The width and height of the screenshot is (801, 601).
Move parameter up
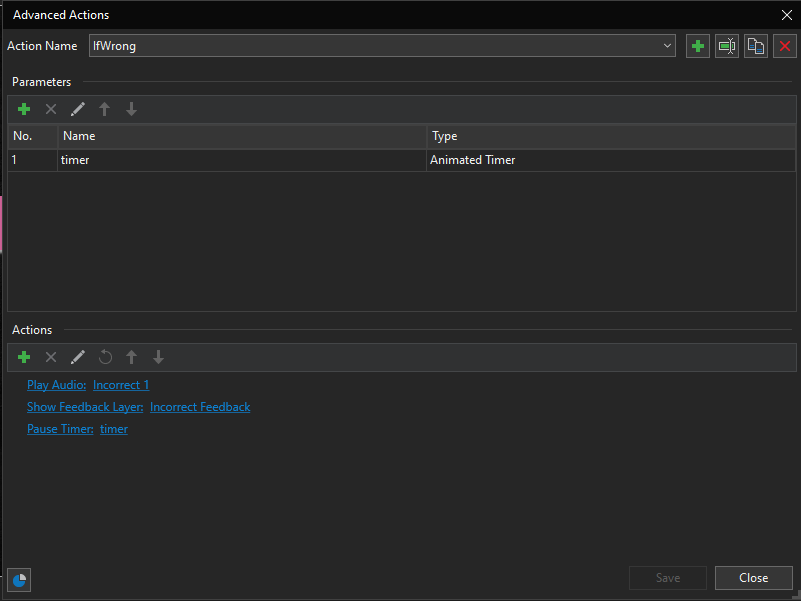[105, 109]
